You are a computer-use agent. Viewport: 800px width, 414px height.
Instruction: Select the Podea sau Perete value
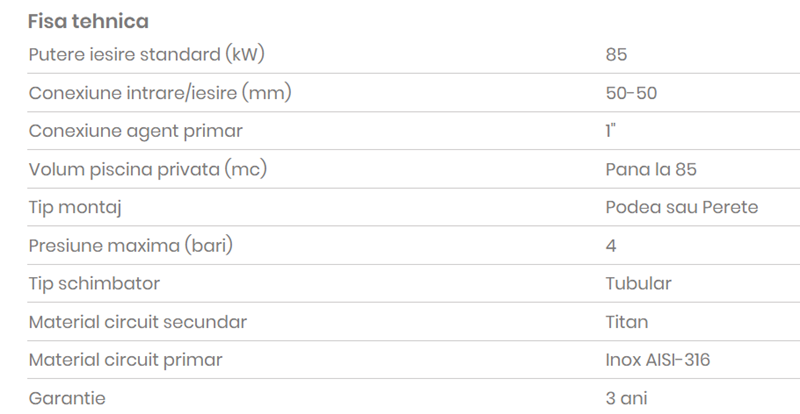point(682,207)
